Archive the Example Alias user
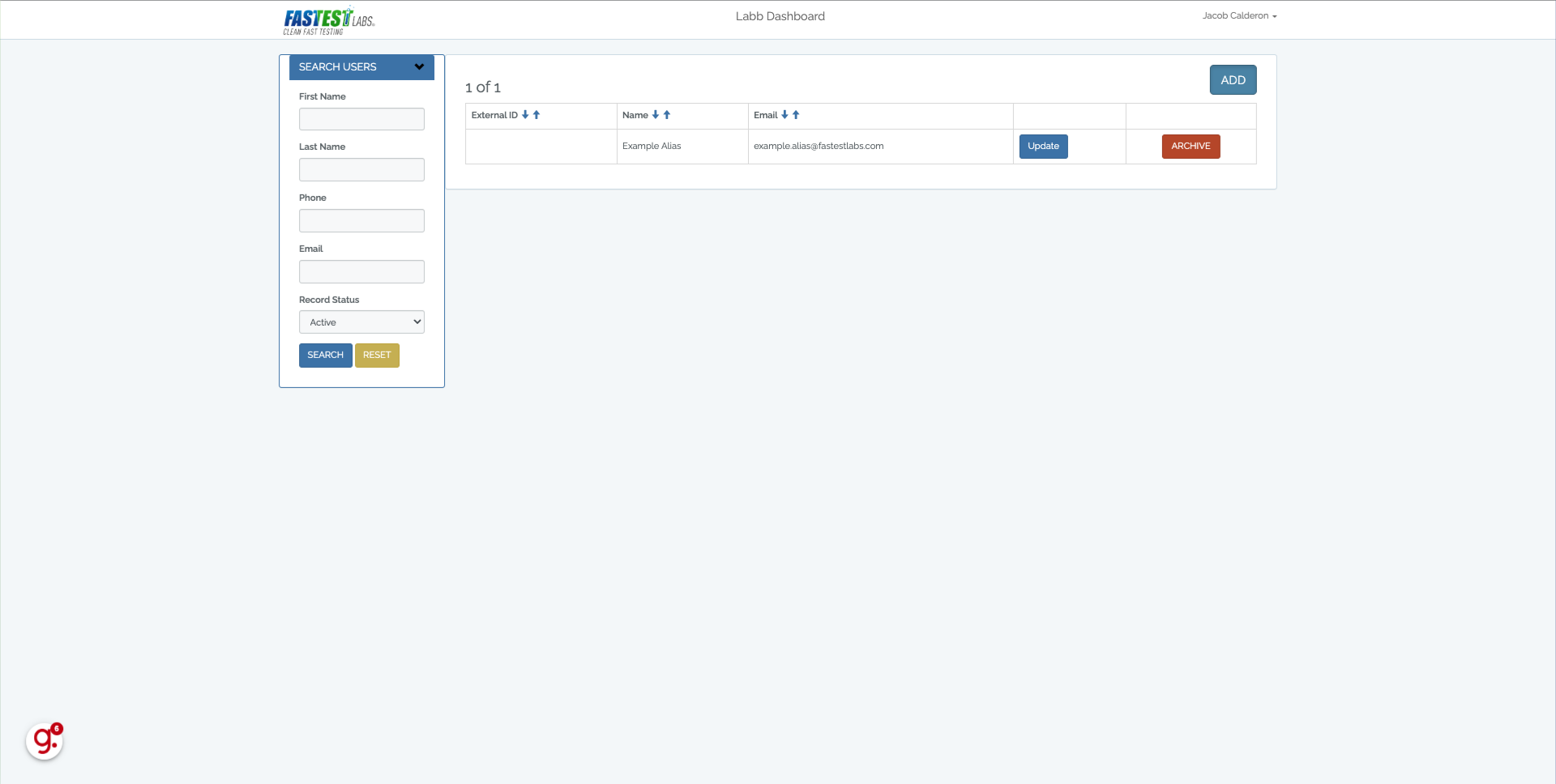The image size is (1556, 784). click(1191, 146)
